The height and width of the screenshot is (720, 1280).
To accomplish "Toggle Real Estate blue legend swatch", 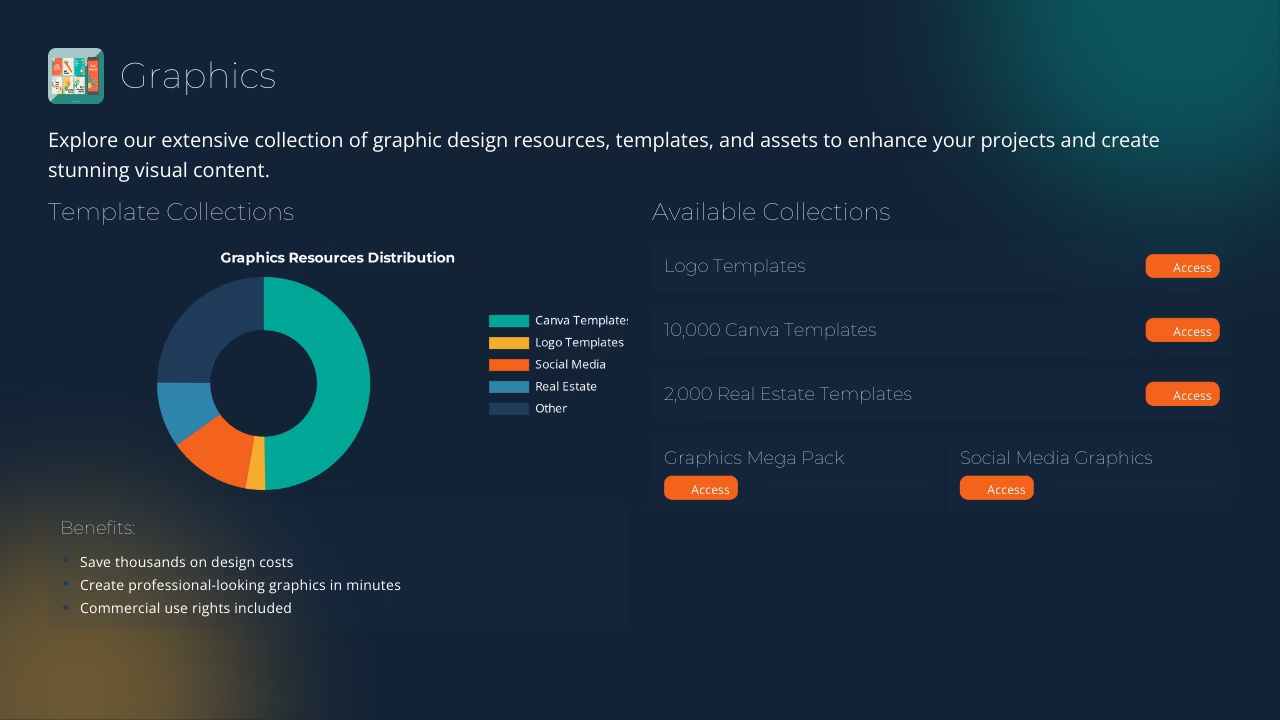I will [508, 387].
